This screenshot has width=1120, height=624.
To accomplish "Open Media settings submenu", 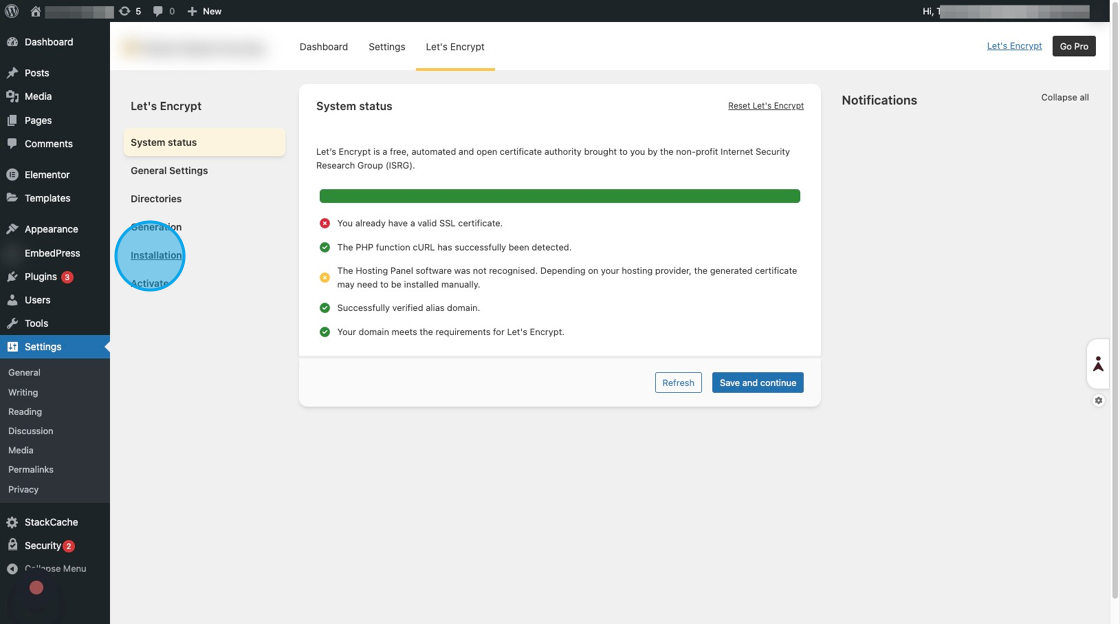I will tap(21, 451).
